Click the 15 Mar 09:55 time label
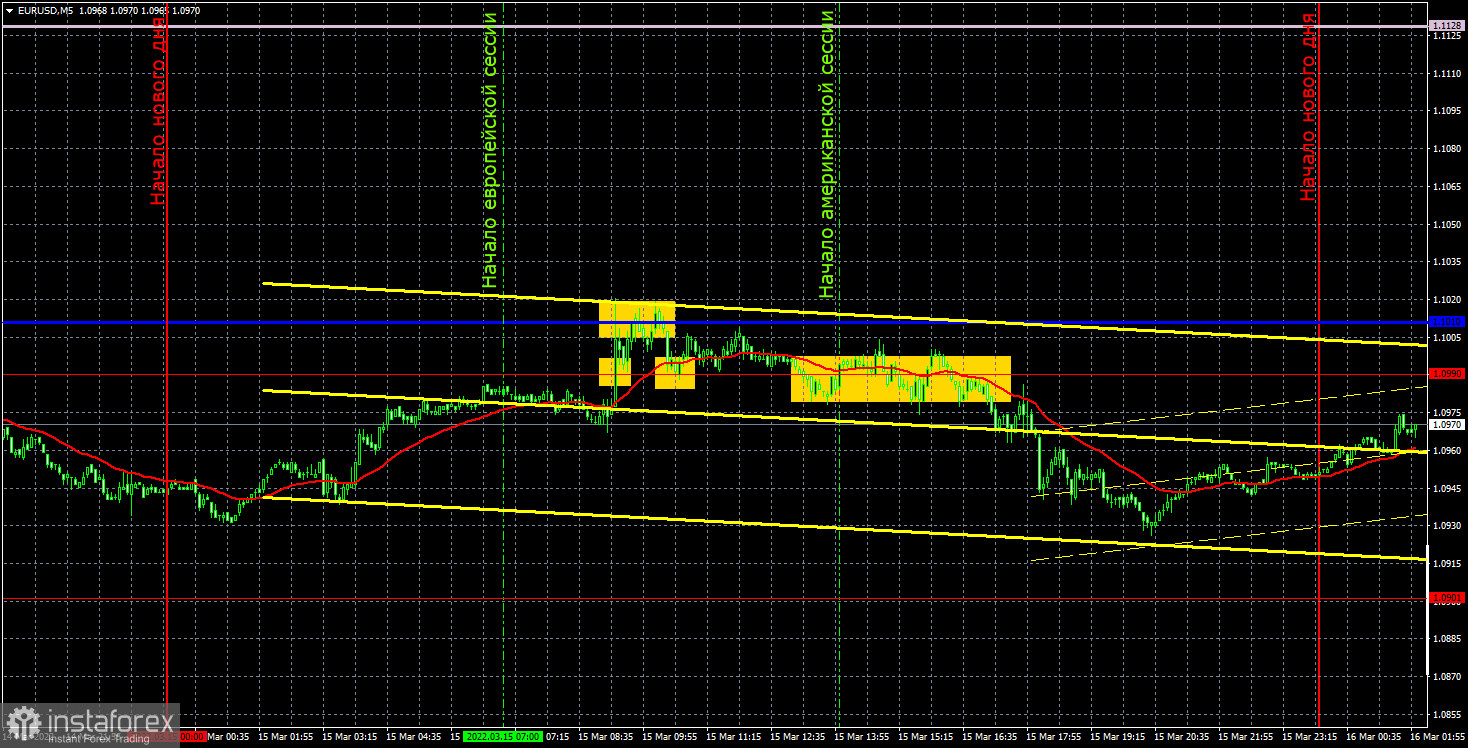 point(670,736)
